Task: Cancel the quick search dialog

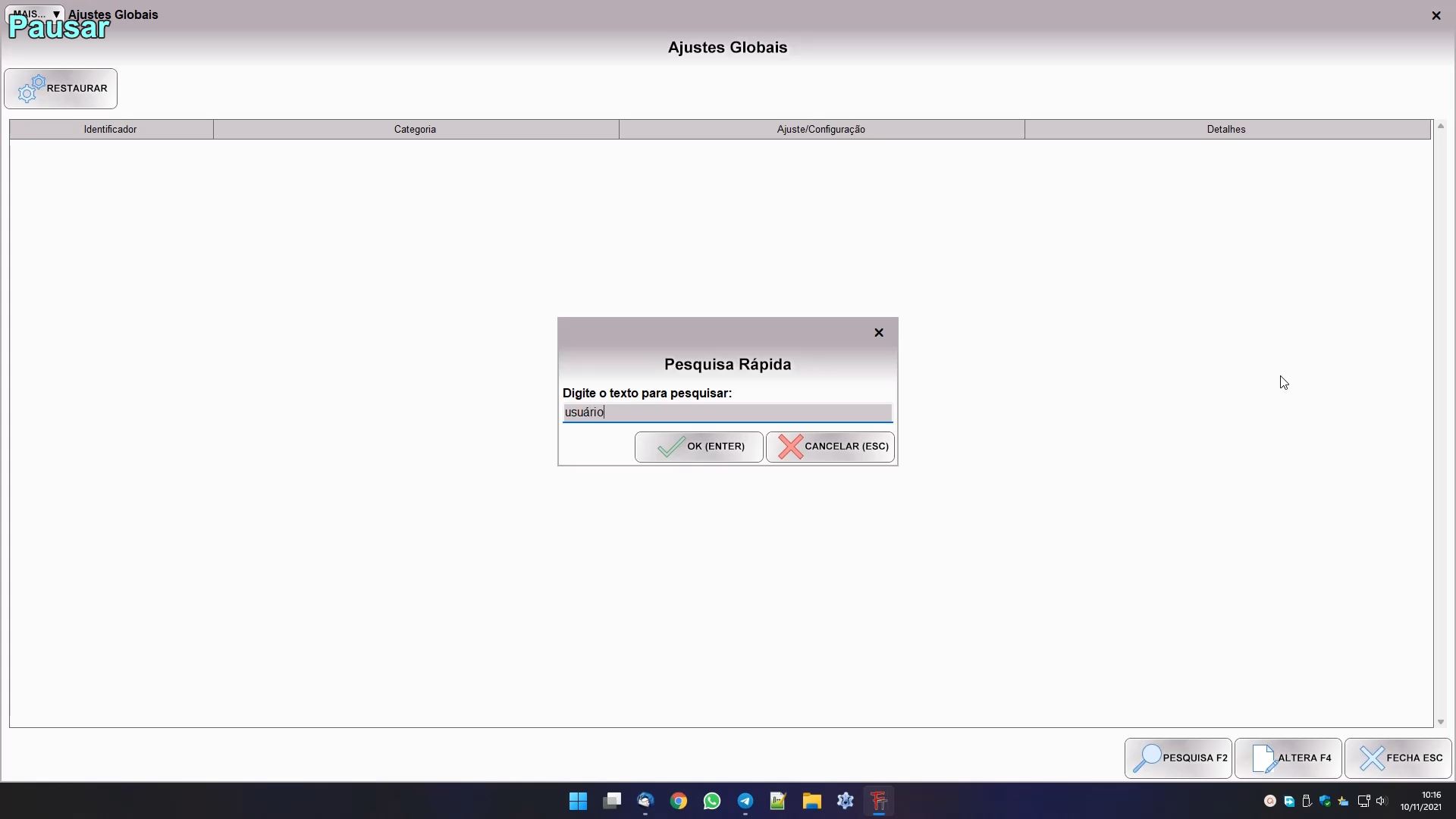Action: [x=830, y=447]
